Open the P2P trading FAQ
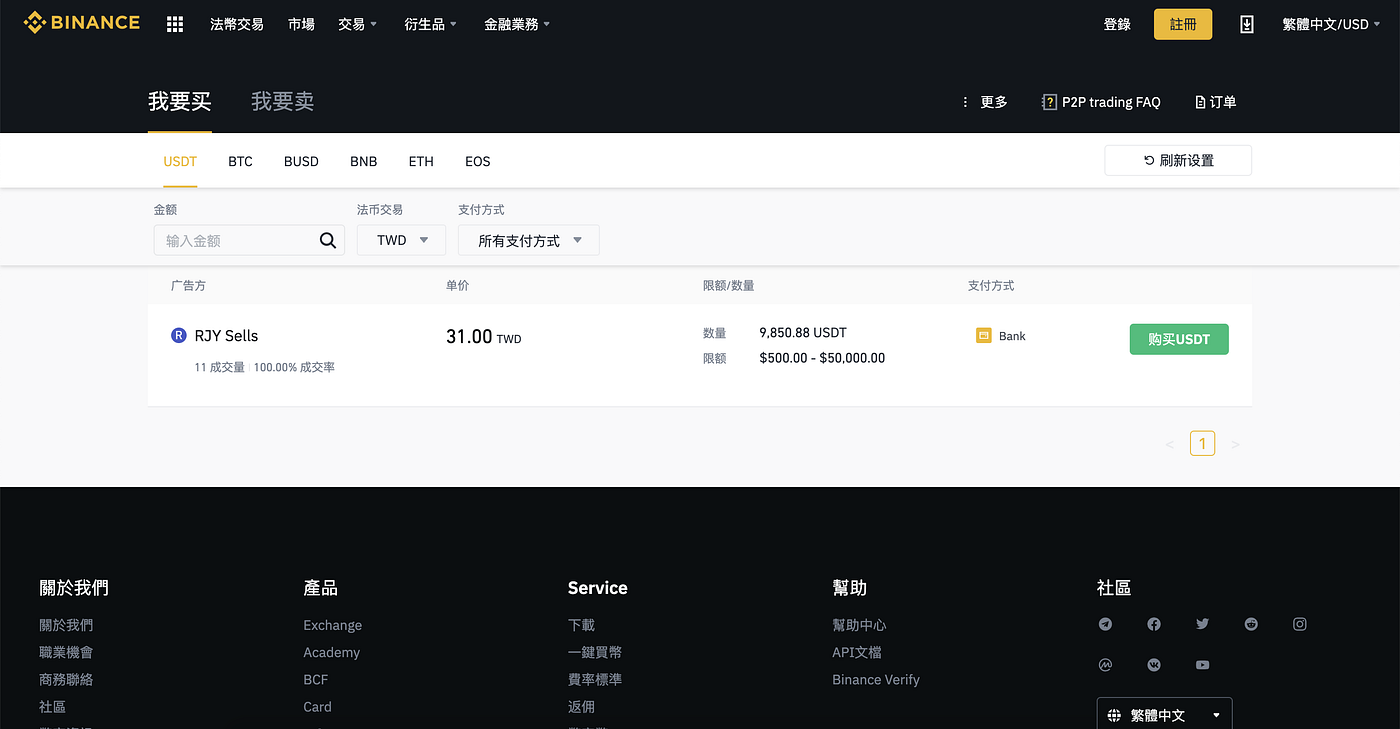The image size is (1400, 729). (x=1101, y=102)
